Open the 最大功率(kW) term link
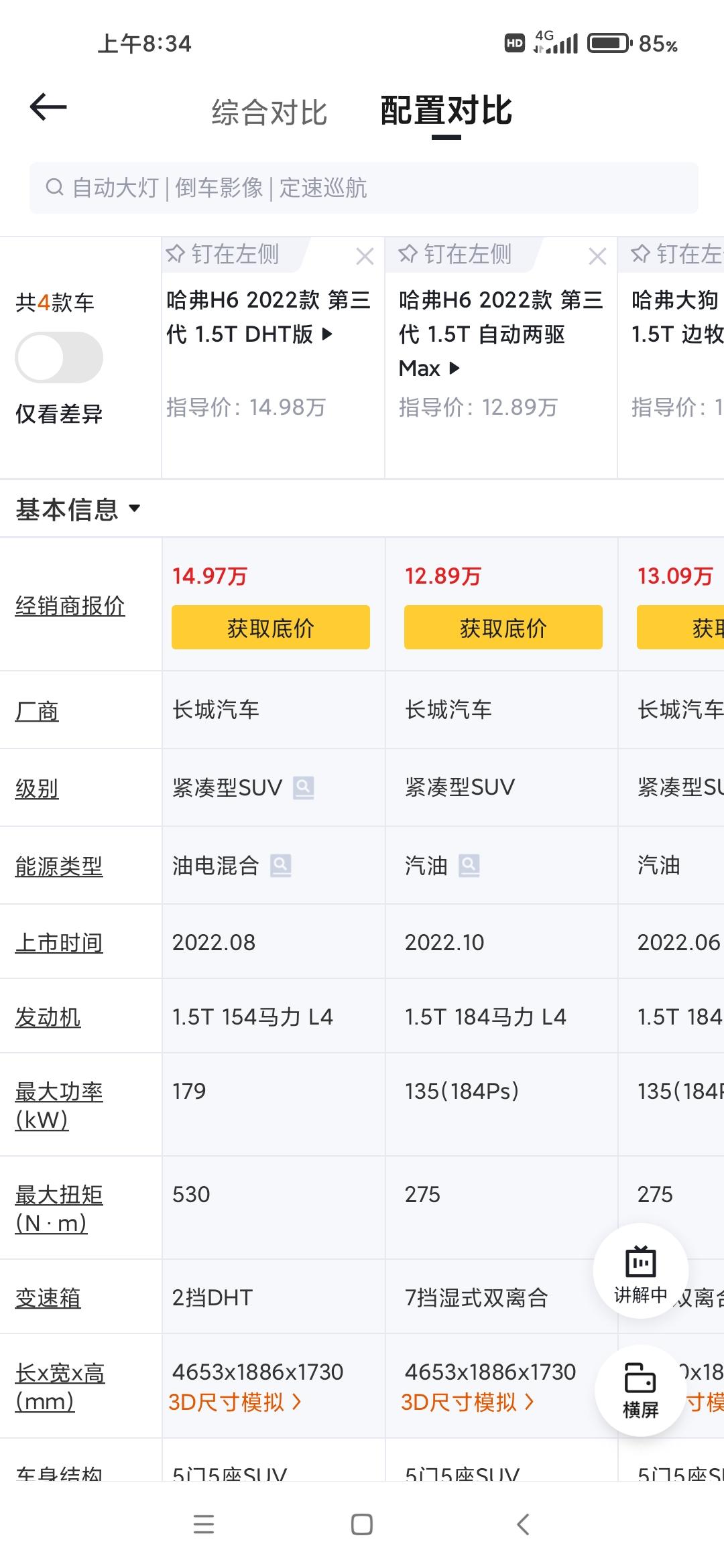Viewport: 724px width, 1568px height. [x=59, y=1106]
